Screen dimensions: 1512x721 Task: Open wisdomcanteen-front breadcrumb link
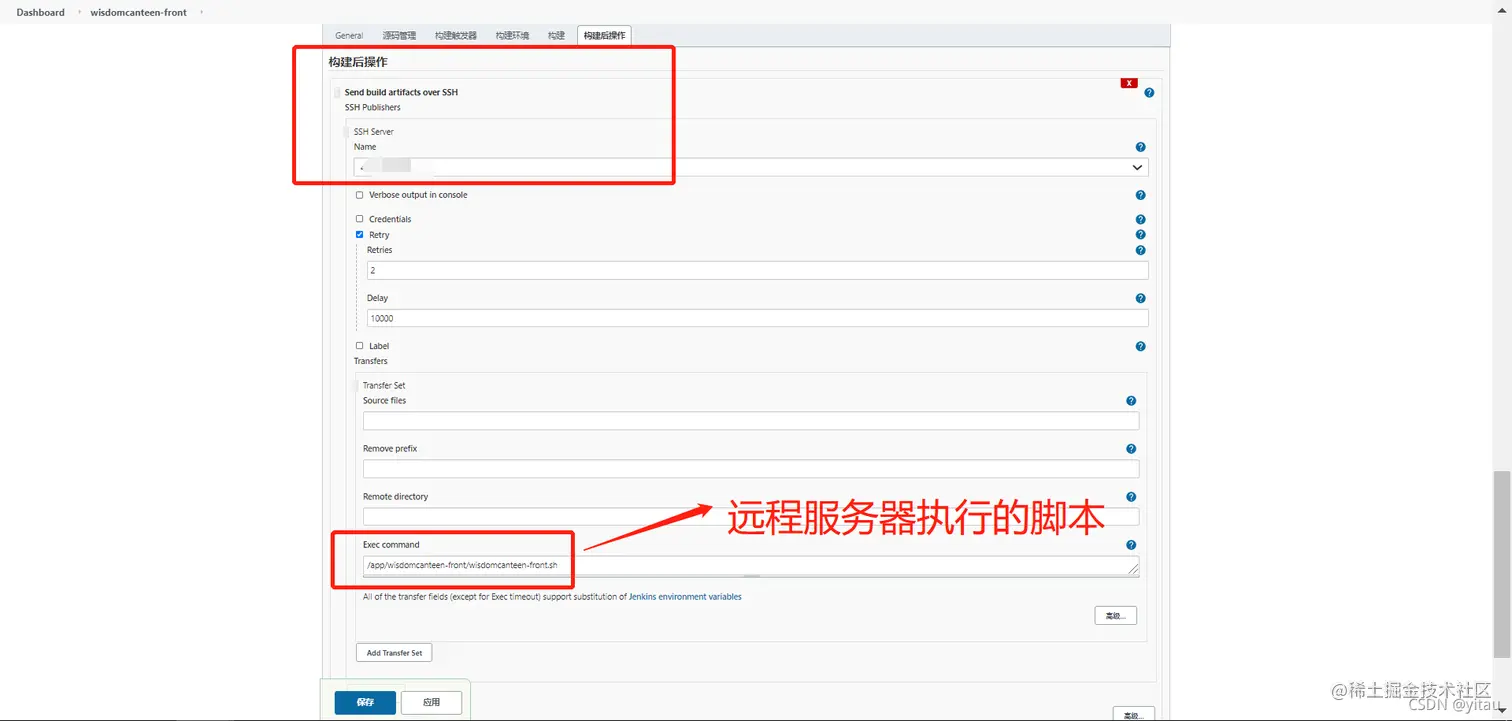(138, 12)
